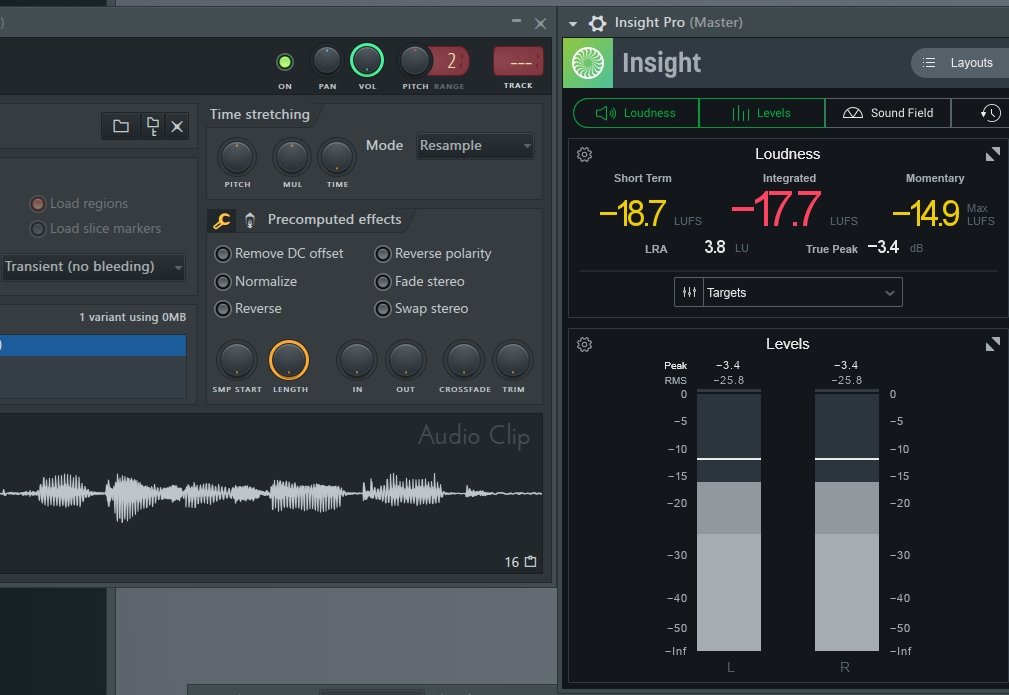Click the Insight Pro plugin gear icon
Screen dimensions: 1009x695
[598, 23]
